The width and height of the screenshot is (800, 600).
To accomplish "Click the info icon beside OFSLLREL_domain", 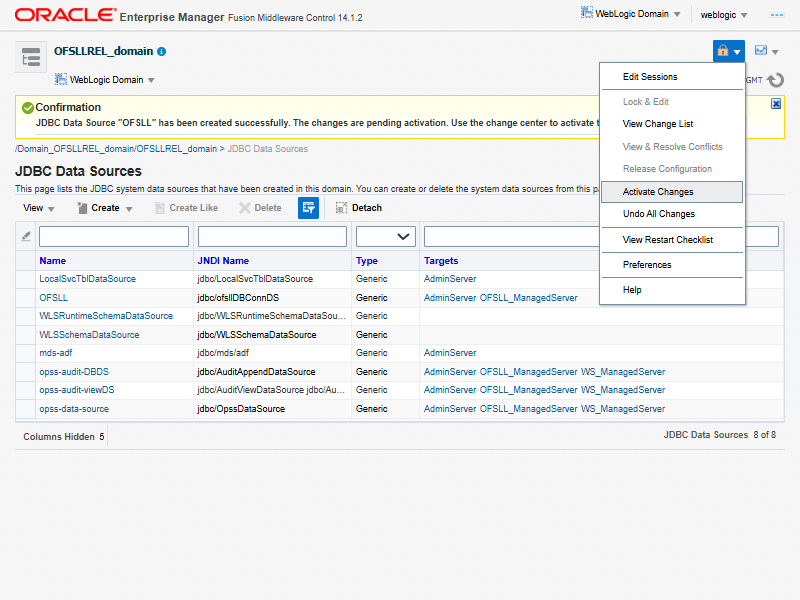I will pos(162,51).
